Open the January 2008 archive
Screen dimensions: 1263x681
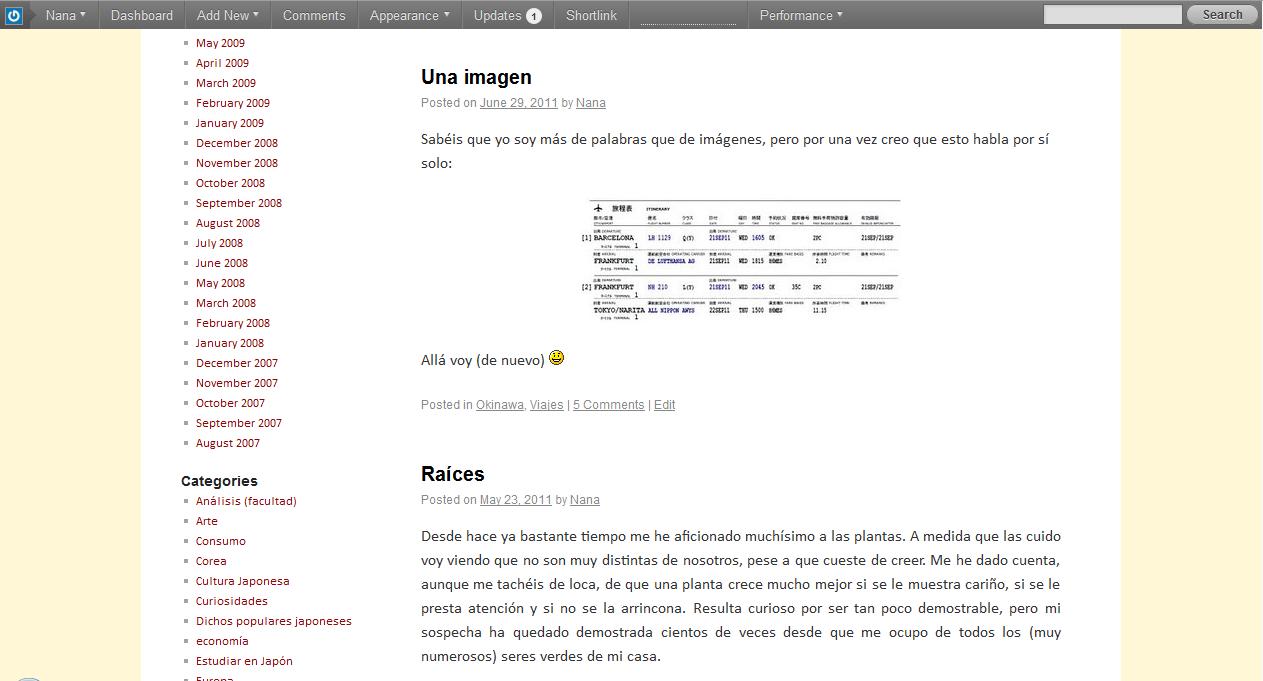pos(230,343)
